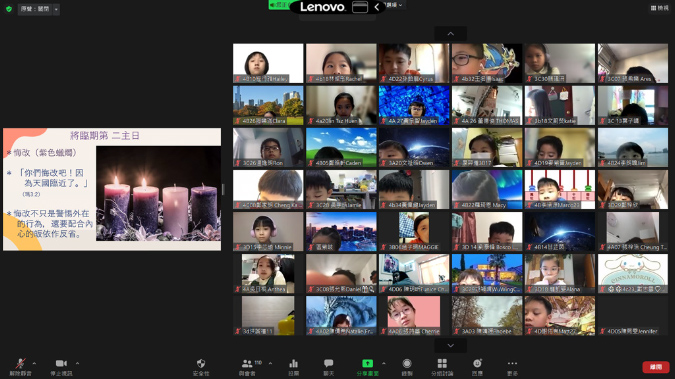Screen dimensions: 675x379
Task: Click the red Leave meeting button
Action: (x=656, y=367)
